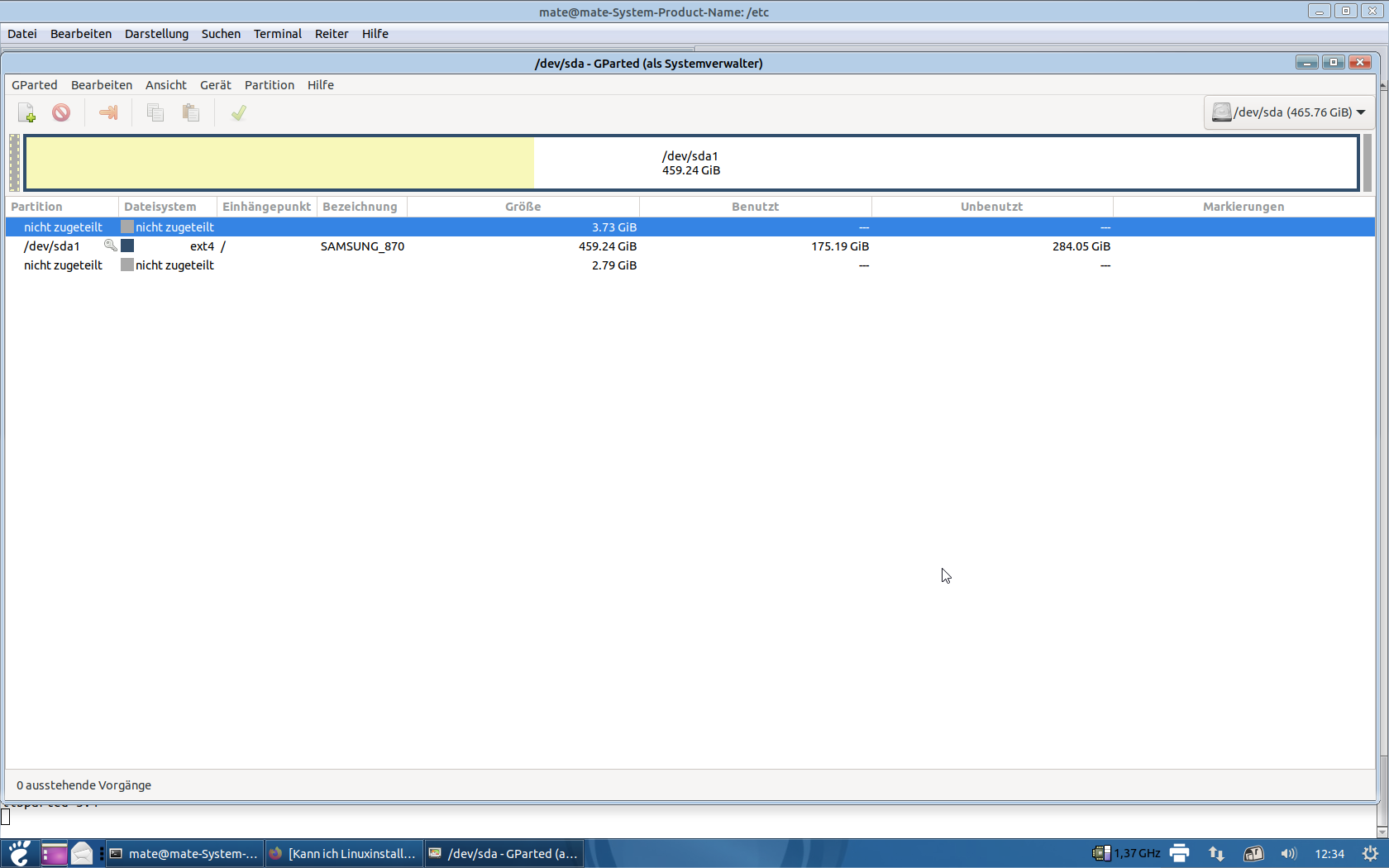The height and width of the screenshot is (868, 1389).
Task: Click the printer tray icon
Action: pyautogui.click(x=1180, y=853)
